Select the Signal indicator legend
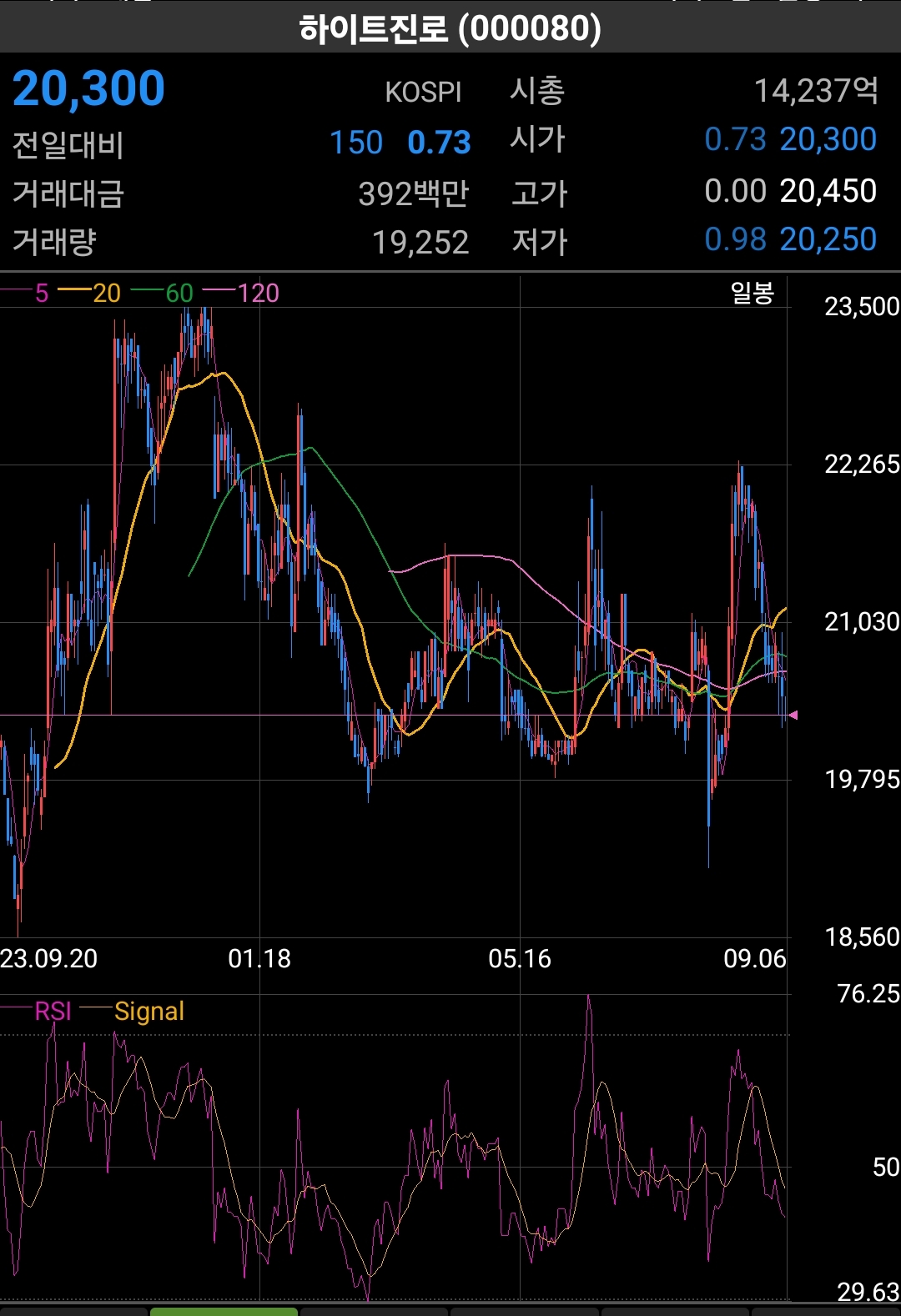Viewport: 901px width, 1316px height. click(133, 1012)
